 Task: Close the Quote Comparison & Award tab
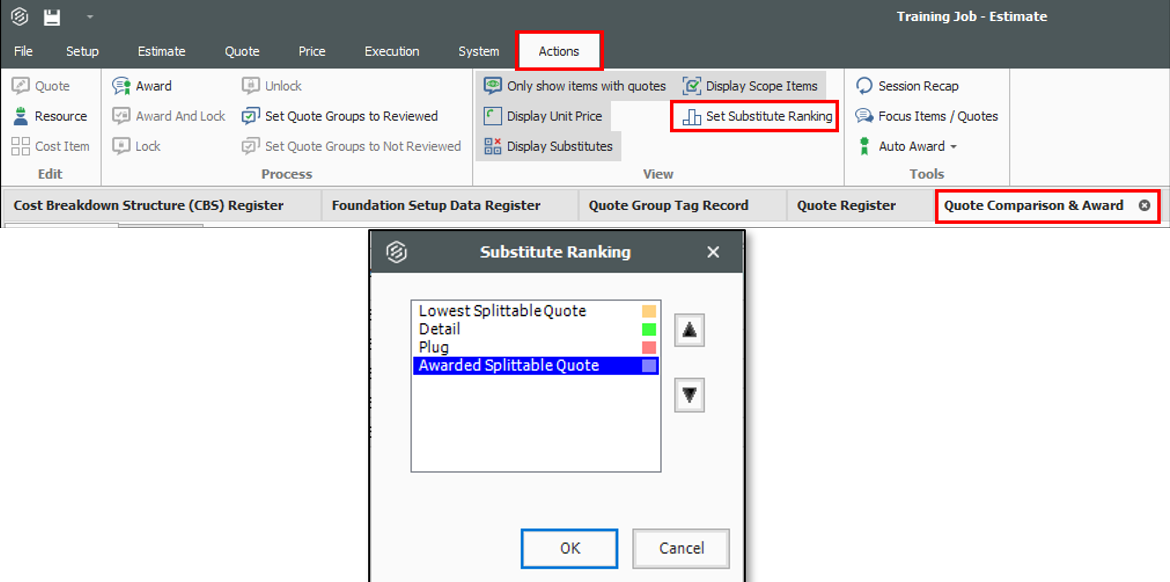(x=1144, y=205)
